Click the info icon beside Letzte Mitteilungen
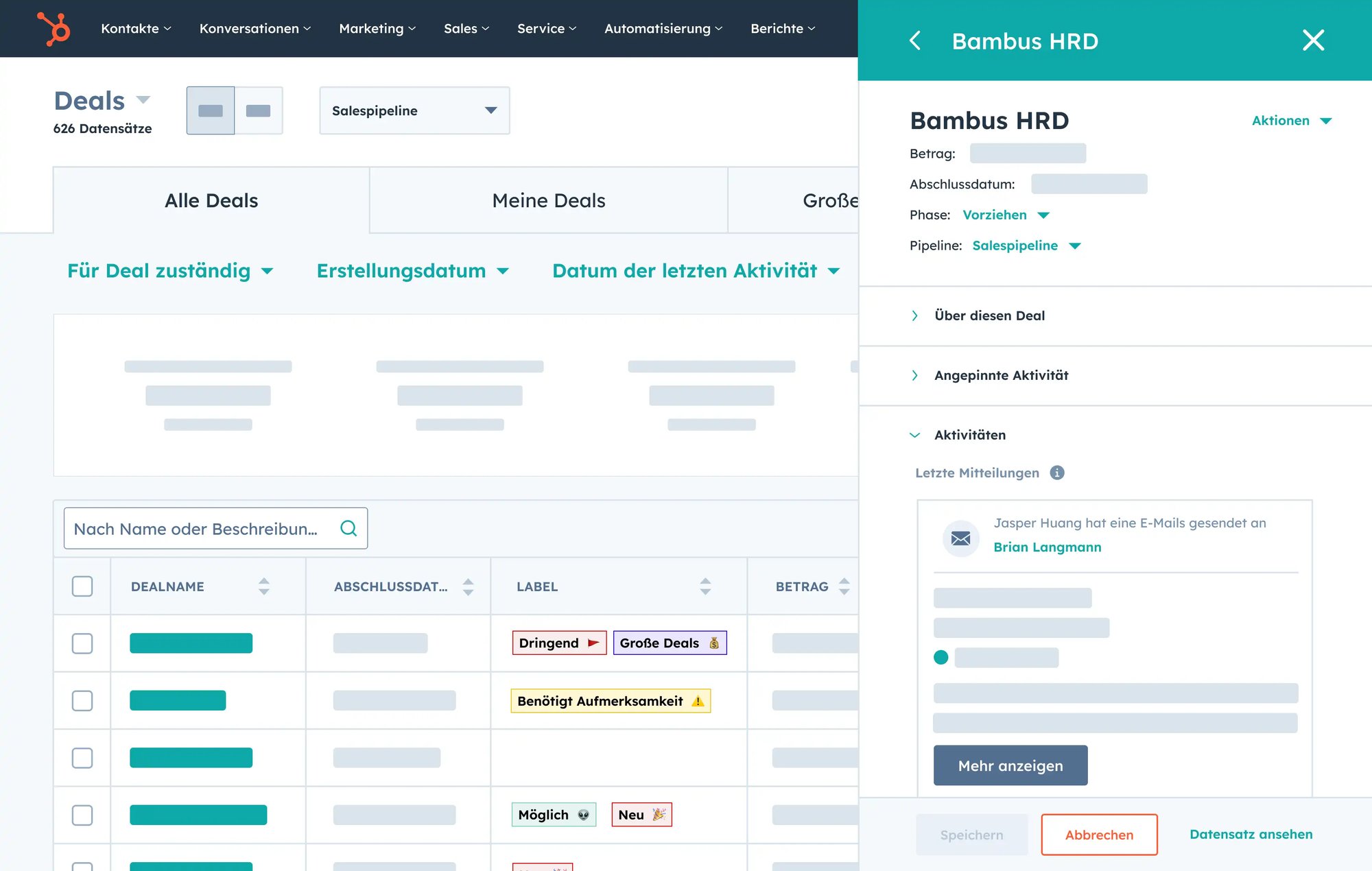Screen dimensions: 1372x871 1058,473
